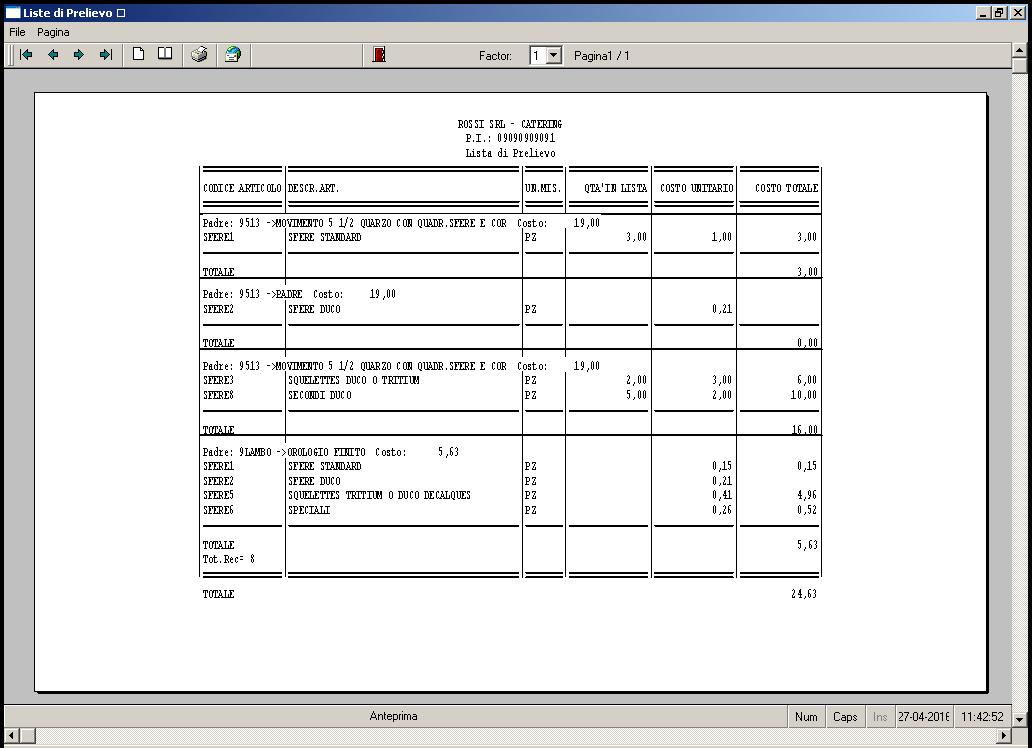Click the quantity '5,00' for SFERE8
The width and height of the screenshot is (1032, 748).
click(x=636, y=395)
